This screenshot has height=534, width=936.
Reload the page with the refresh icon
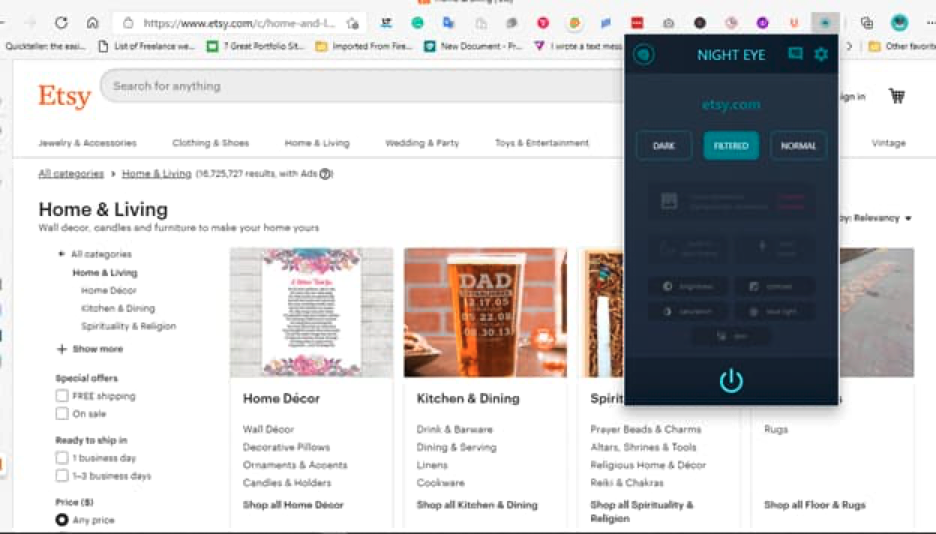(61, 23)
